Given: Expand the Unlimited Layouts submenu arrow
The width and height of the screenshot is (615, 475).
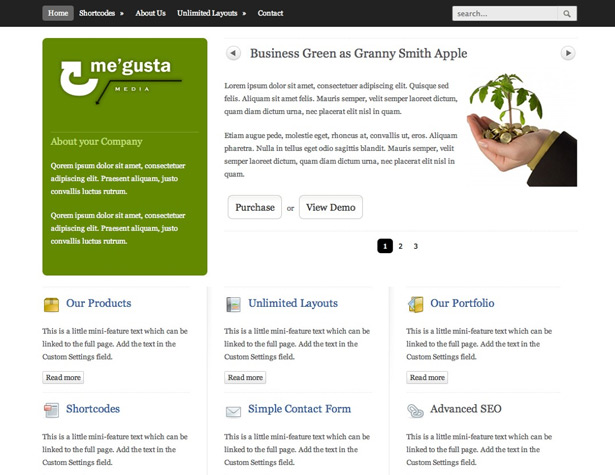Looking at the screenshot, I should coord(244,14).
